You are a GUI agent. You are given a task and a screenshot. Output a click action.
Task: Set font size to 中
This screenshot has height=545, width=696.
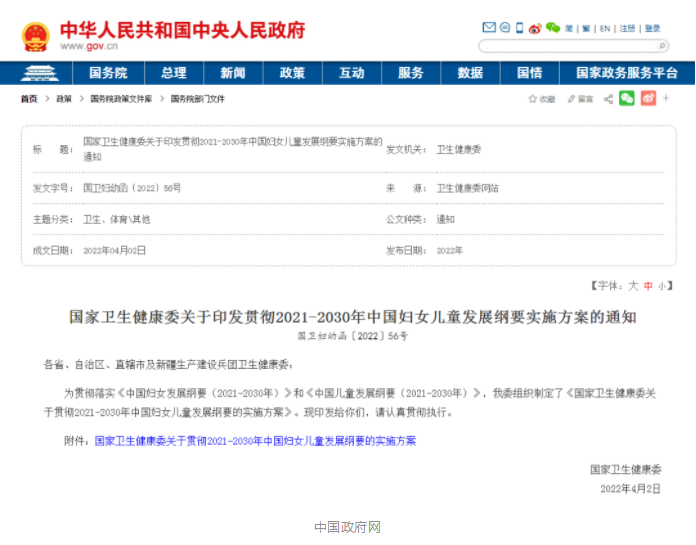tap(648, 286)
